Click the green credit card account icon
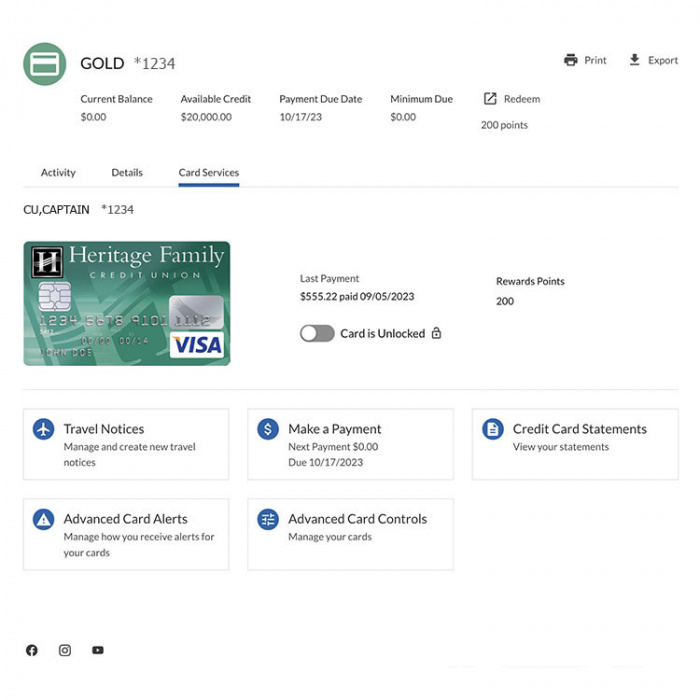 (45, 64)
